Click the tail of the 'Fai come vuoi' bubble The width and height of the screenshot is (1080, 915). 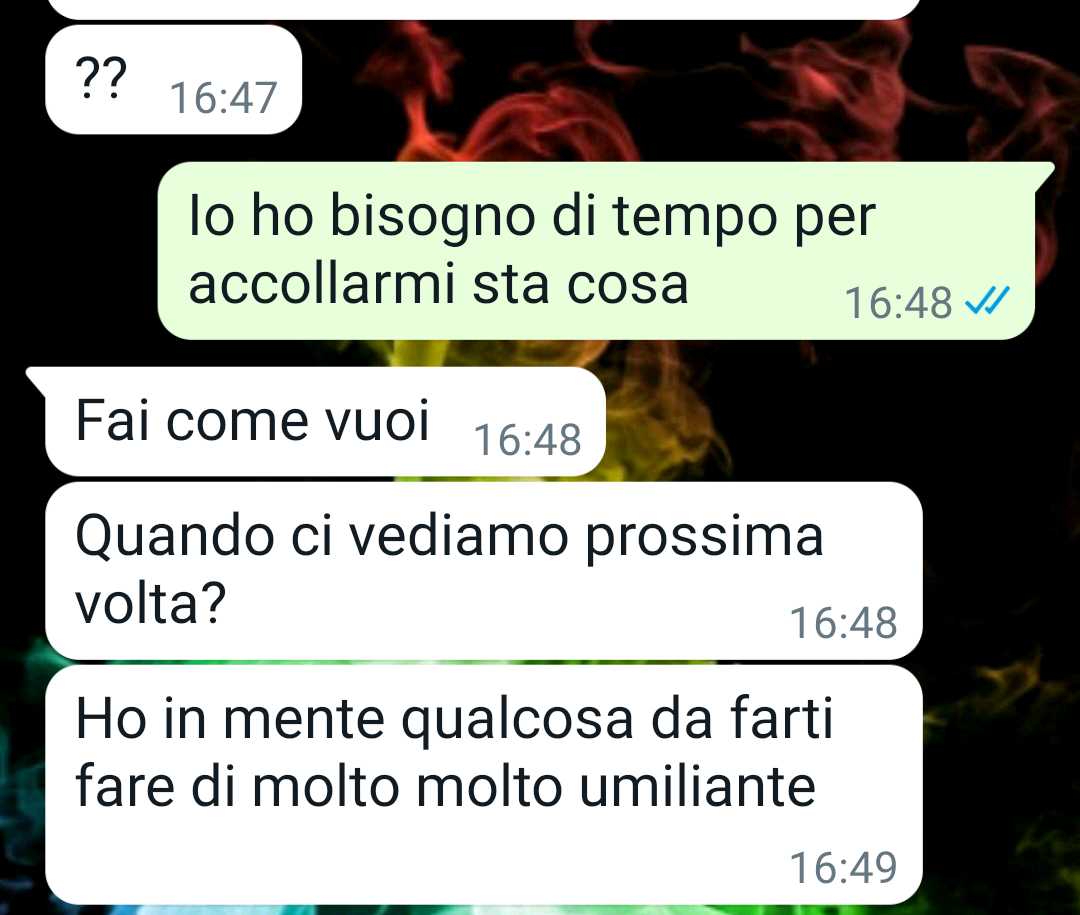[x=36, y=379]
